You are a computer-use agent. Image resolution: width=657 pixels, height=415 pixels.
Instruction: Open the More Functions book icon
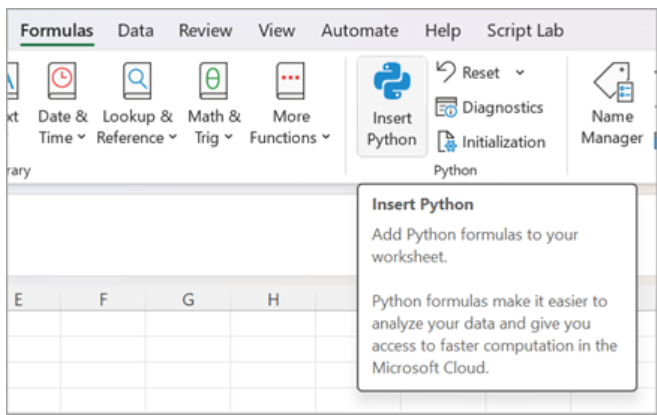coord(290,80)
